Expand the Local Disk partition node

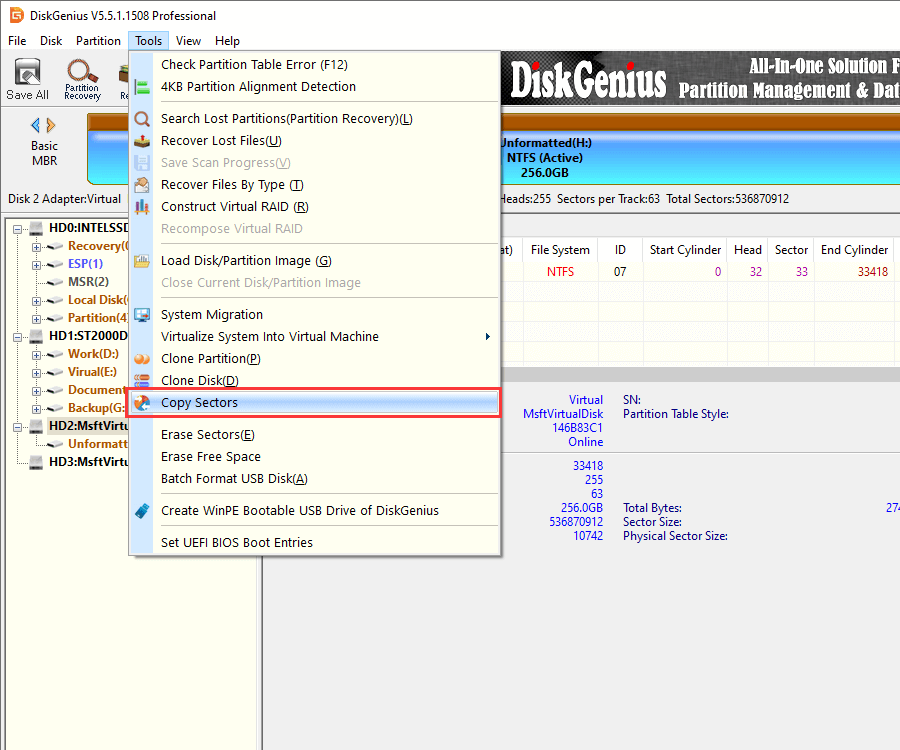pyautogui.click(x=36, y=301)
